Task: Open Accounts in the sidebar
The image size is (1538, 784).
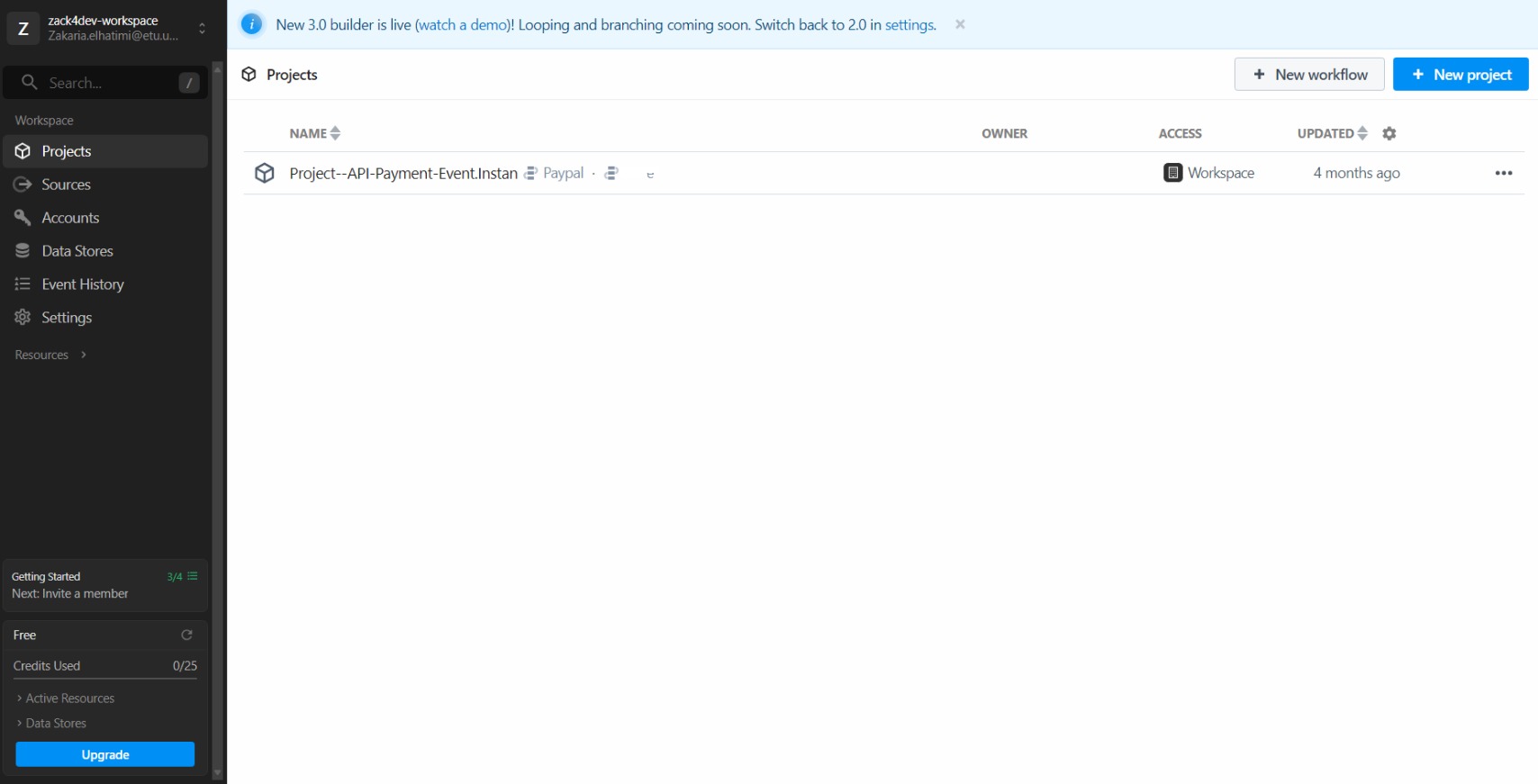Action: click(105, 218)
